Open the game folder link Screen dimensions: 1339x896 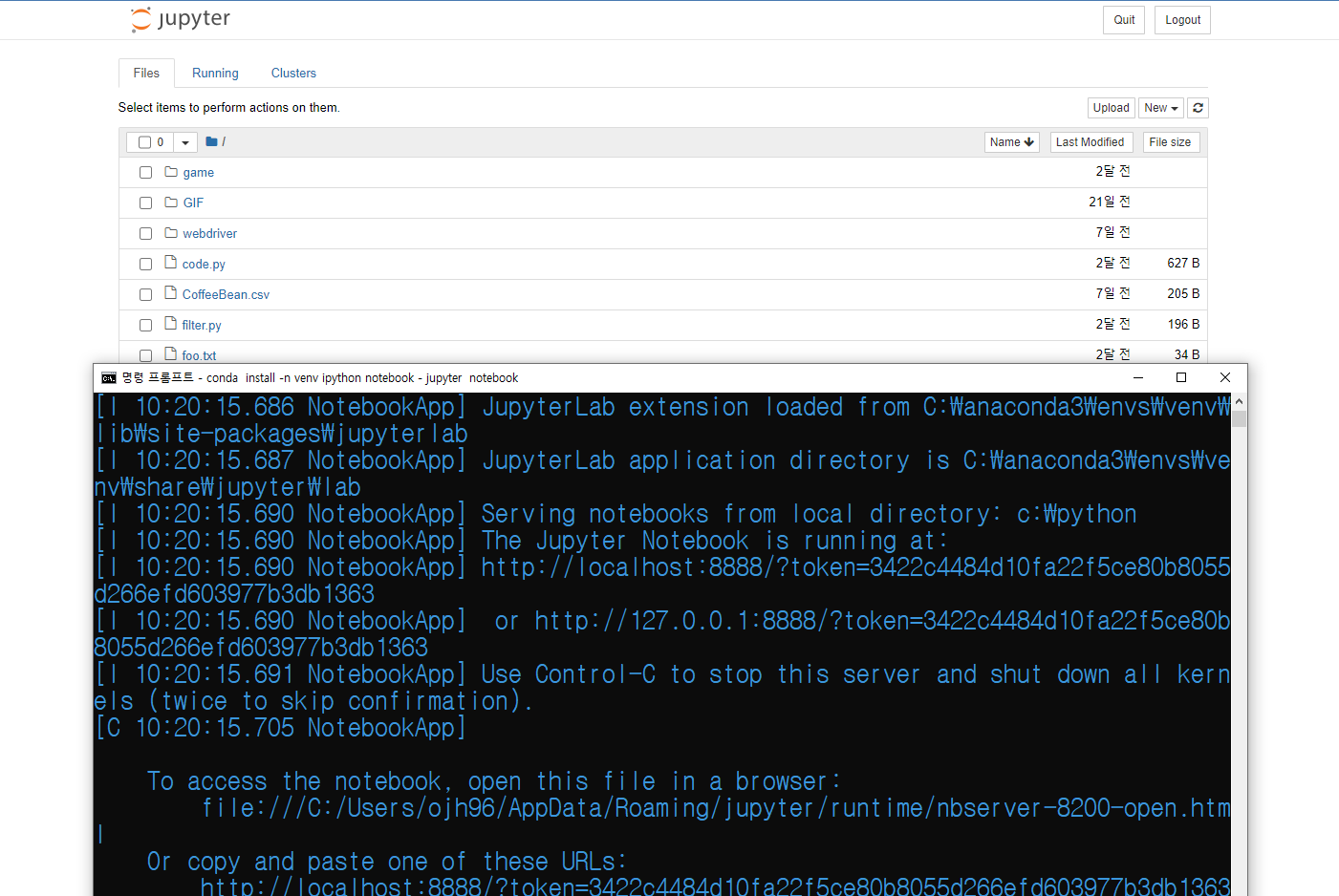(x=199, y=173)
